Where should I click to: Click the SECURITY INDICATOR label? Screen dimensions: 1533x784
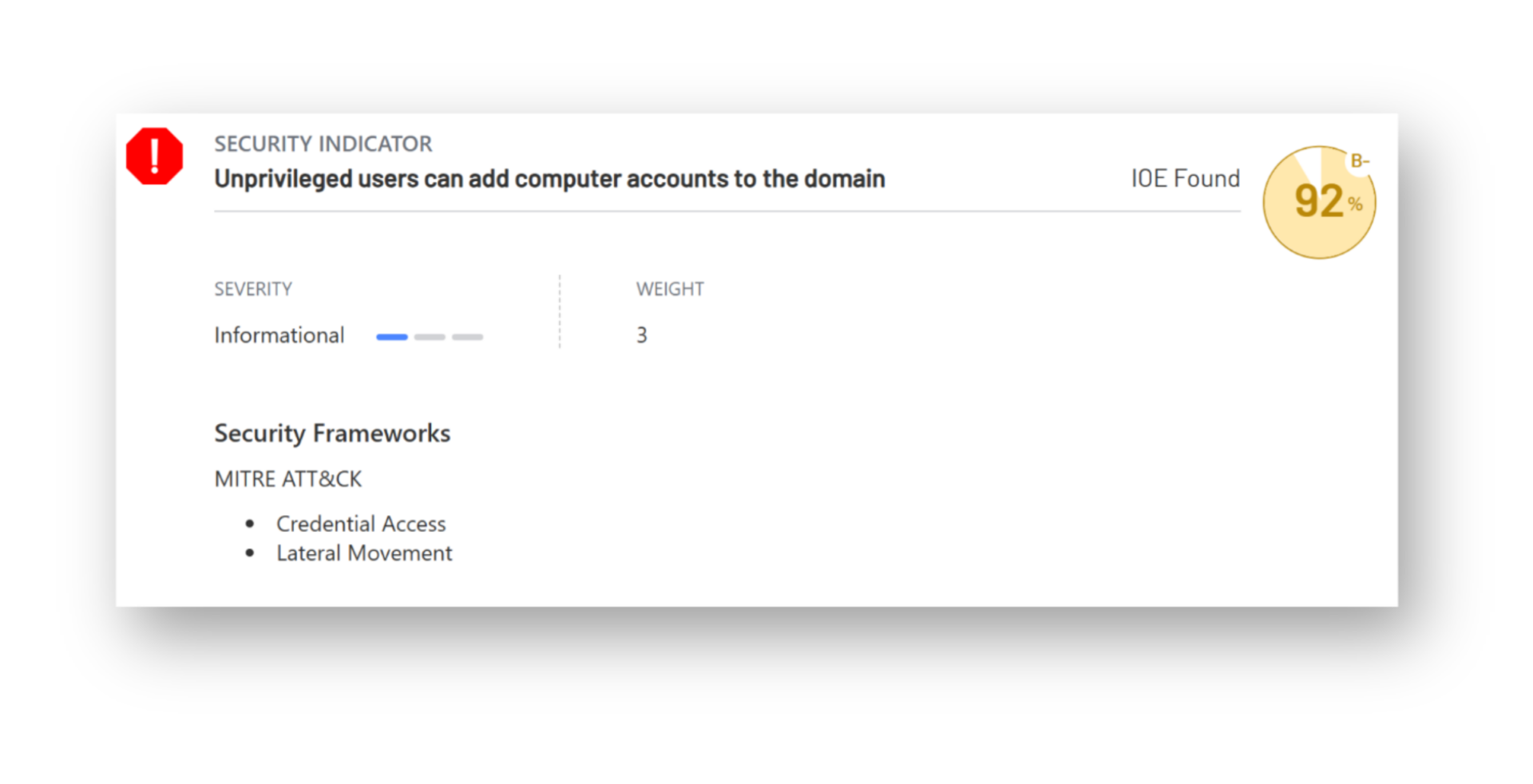[x=323, y=144]
